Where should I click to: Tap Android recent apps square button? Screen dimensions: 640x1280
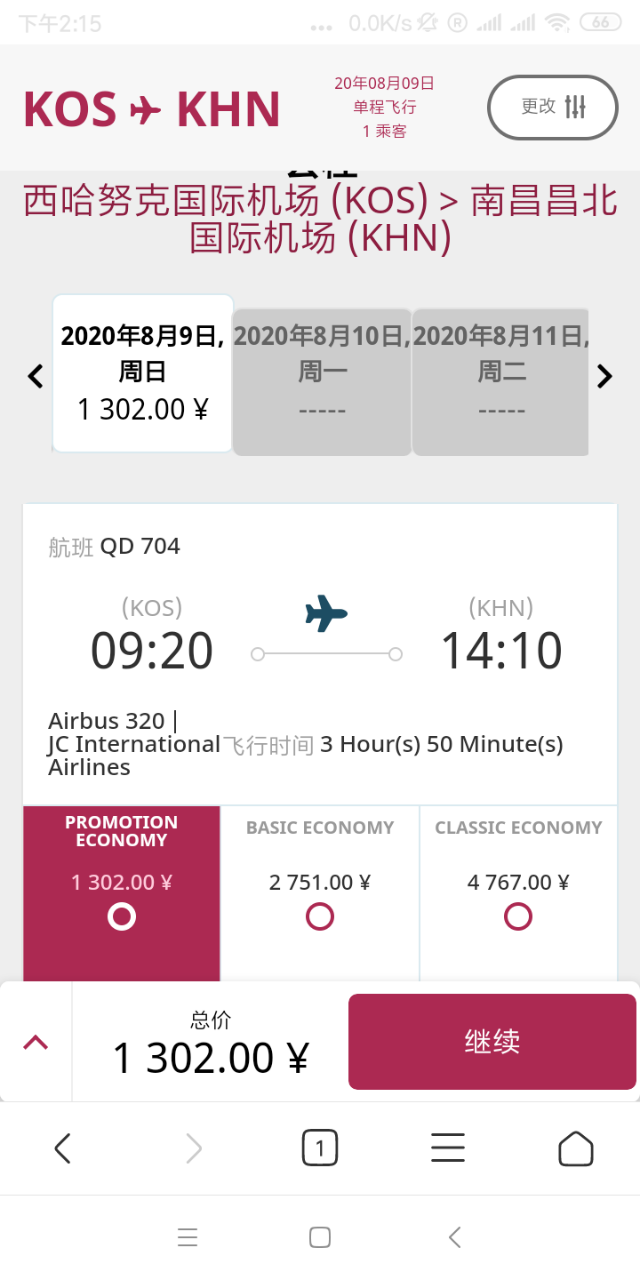coord(320,1237)
